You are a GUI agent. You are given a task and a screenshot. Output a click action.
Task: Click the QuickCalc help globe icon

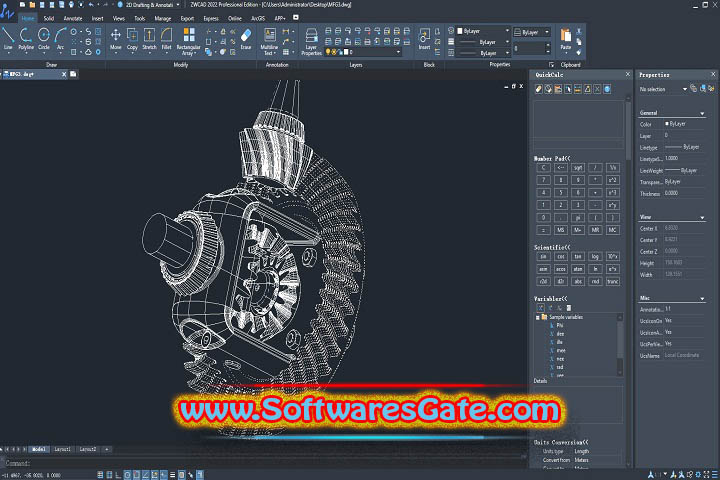[607, 89]
